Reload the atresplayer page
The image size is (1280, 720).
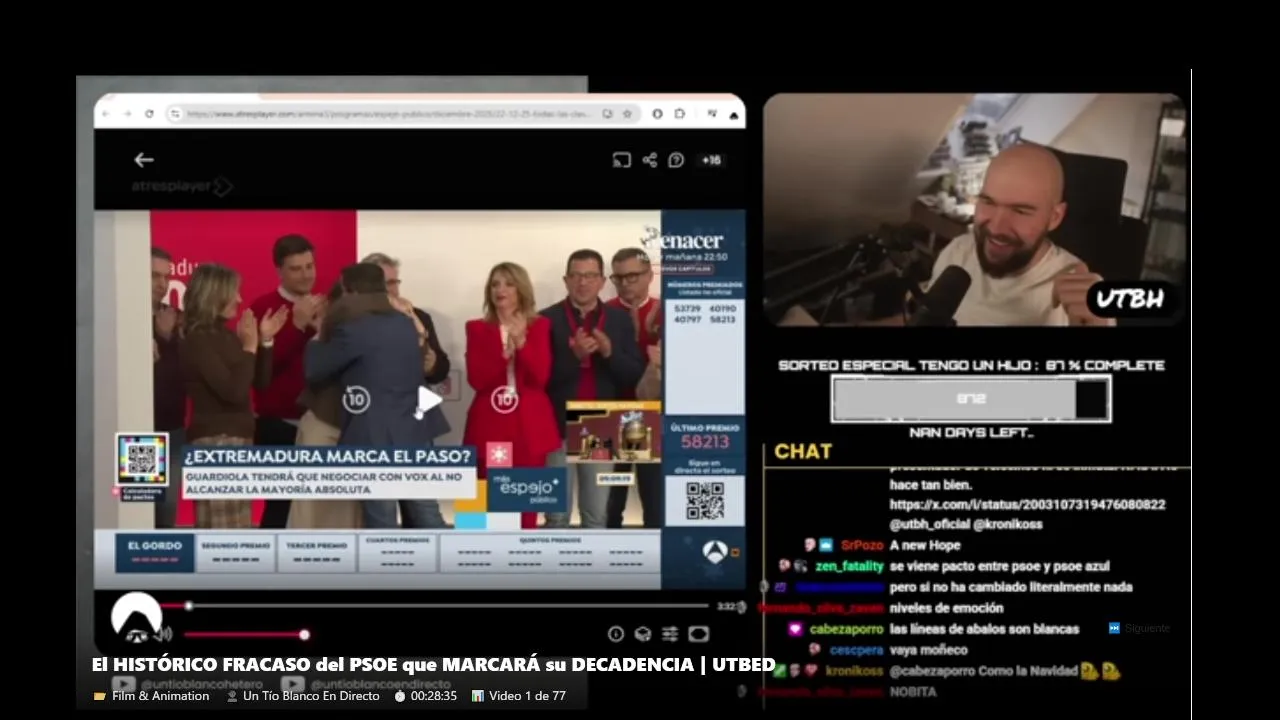tap(149, 114)
